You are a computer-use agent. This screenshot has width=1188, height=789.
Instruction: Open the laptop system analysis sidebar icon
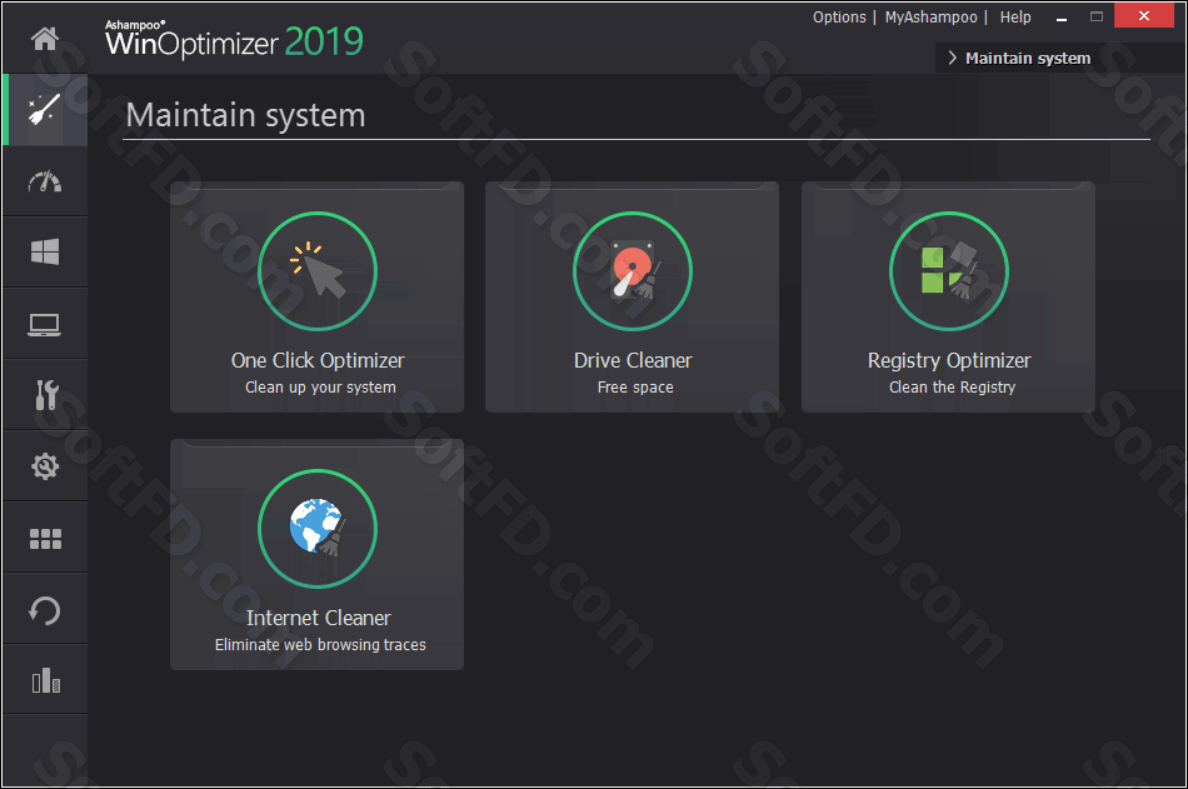click(x=45, y=324)
